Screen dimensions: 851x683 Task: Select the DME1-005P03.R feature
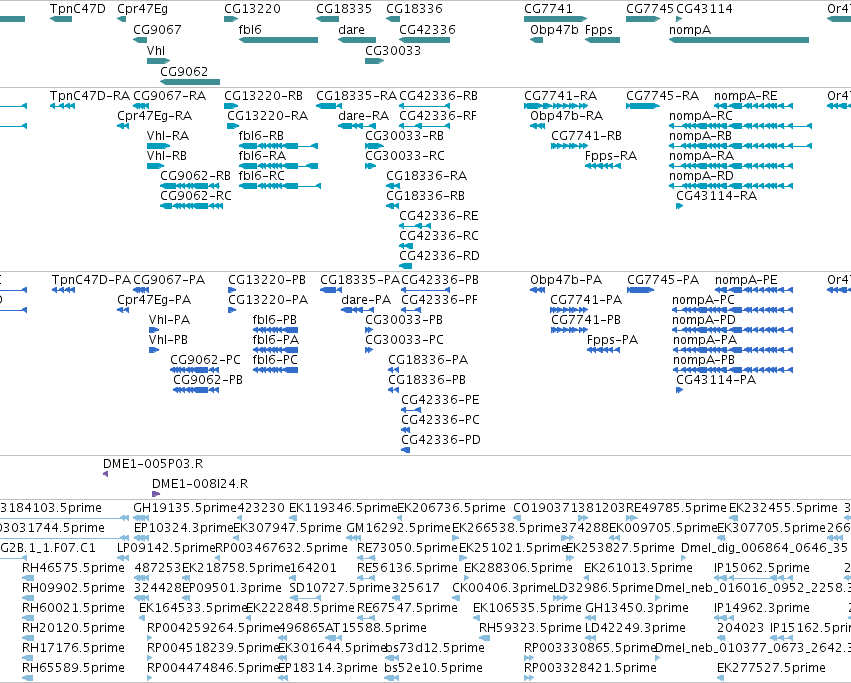pyautogui.click(x=153, y=464)
